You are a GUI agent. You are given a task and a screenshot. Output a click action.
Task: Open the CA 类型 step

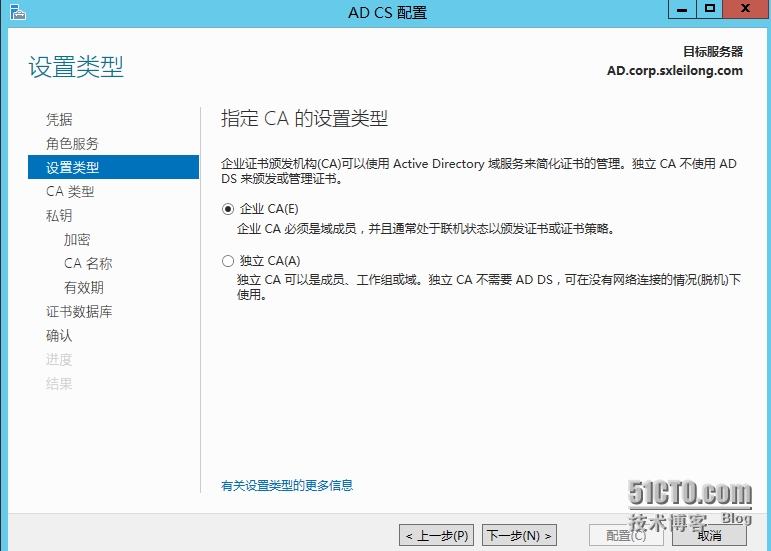pos(70,191)
